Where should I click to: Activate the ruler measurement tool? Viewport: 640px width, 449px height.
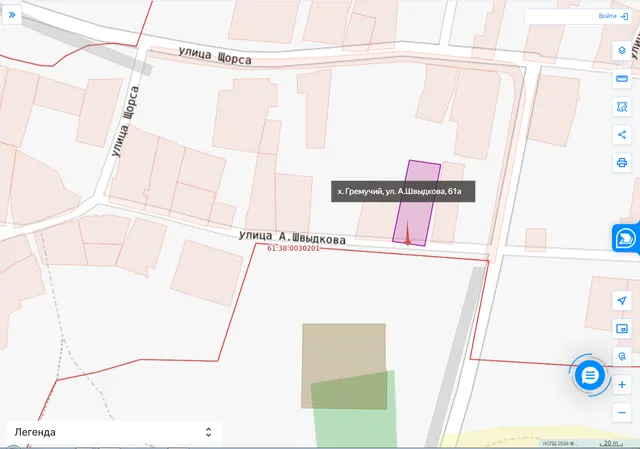pos(622,79)
